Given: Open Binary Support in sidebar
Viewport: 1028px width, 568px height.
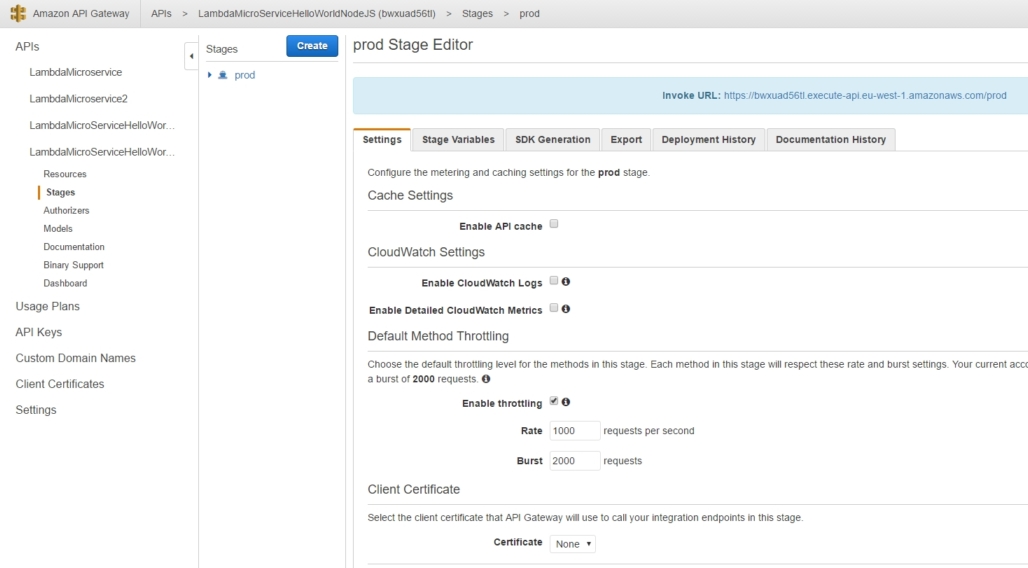Looking at the screenshot, I should pos(73,265).
